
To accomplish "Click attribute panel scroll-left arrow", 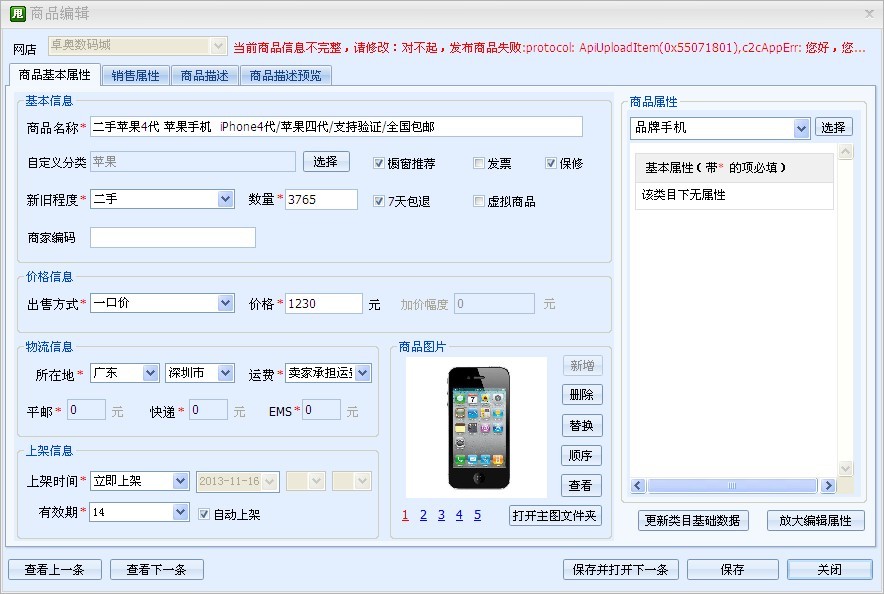I will [638, 485].
